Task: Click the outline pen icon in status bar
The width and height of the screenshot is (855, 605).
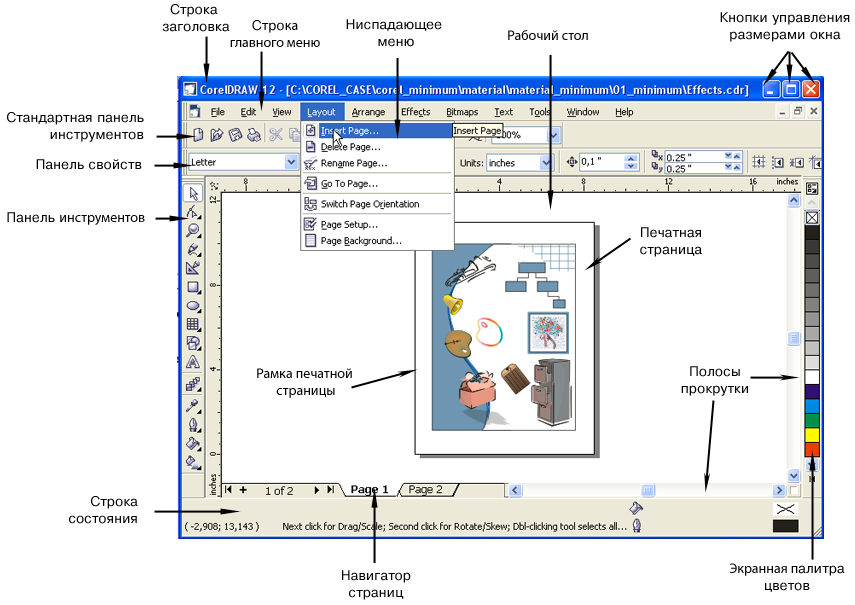Action: (x=636, y=526)
